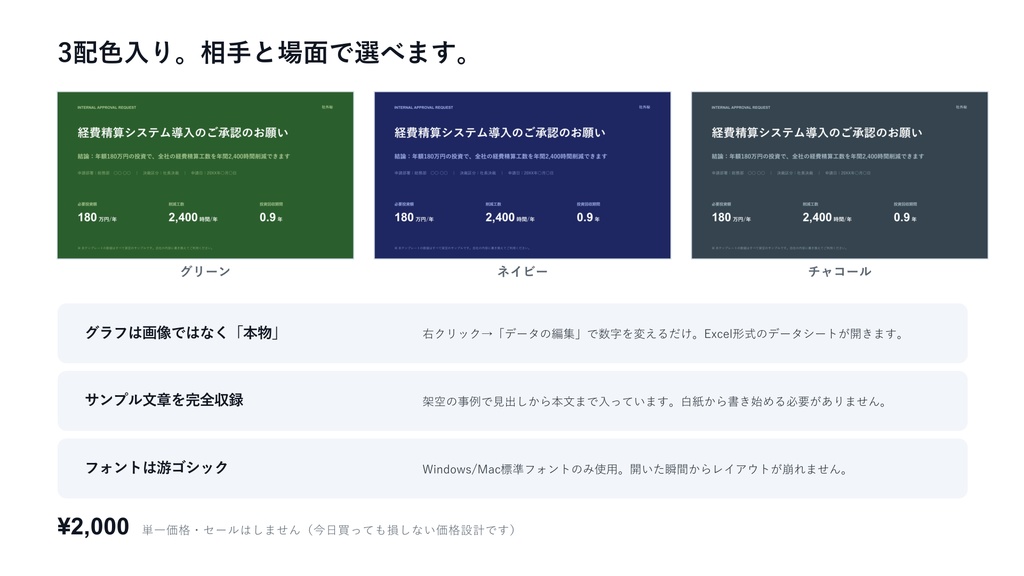
Task: Click the グラフは画像ではなく「本物」 feature title
Action: (183, 333)
